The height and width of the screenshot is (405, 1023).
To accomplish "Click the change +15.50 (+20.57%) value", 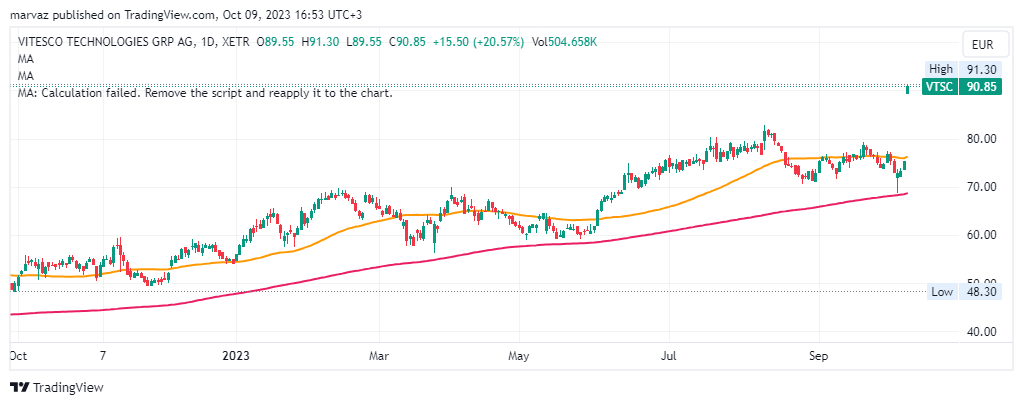I will 477,42.
